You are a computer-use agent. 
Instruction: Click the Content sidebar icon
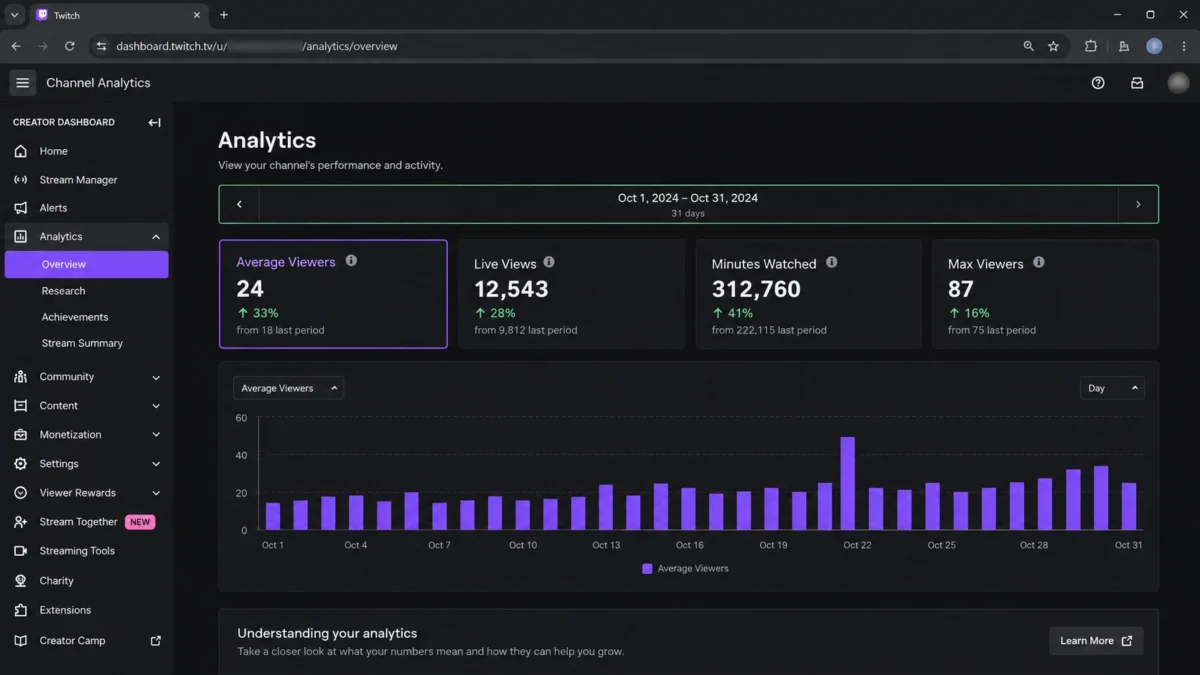click(20, 406)
